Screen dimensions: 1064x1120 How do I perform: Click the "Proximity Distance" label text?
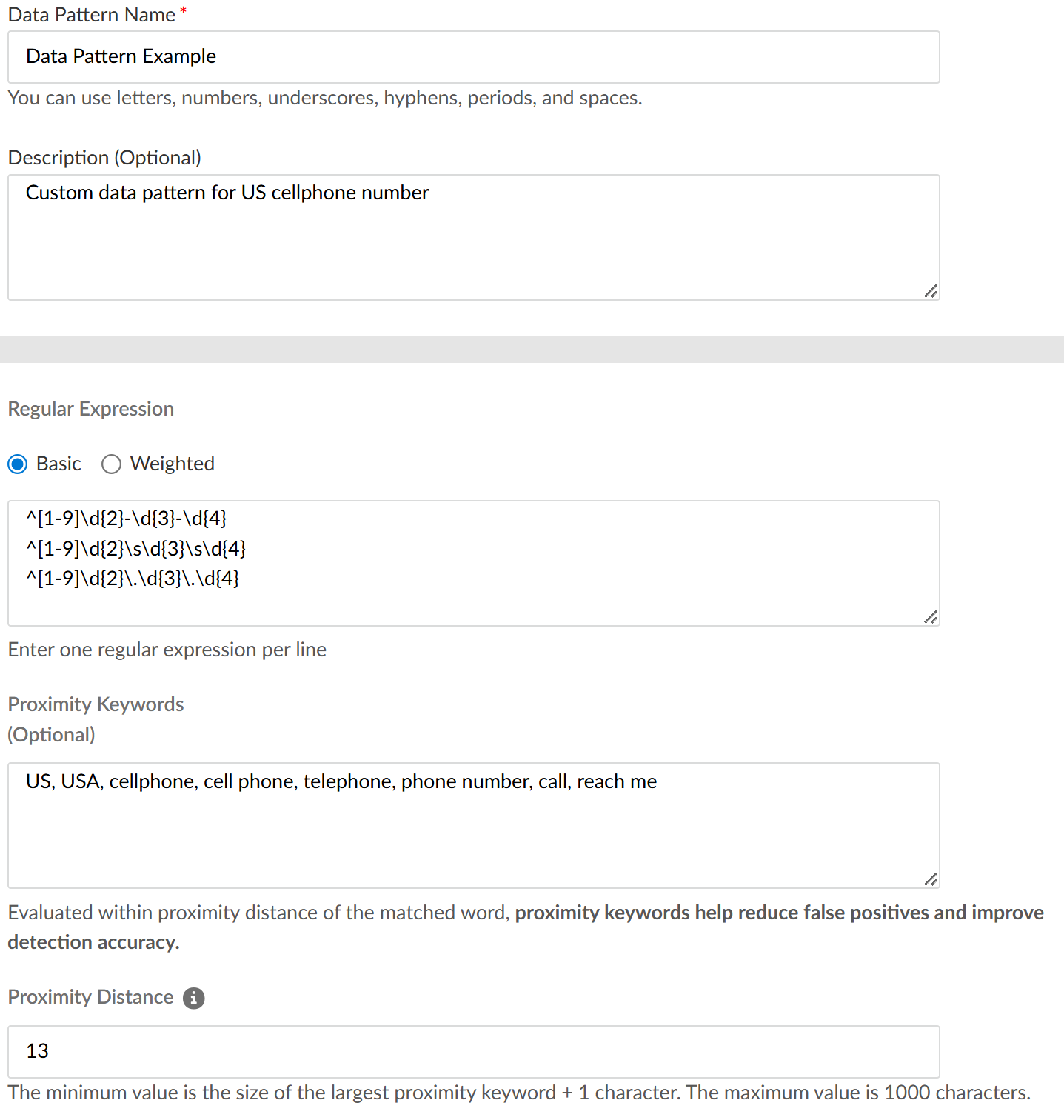90,997
